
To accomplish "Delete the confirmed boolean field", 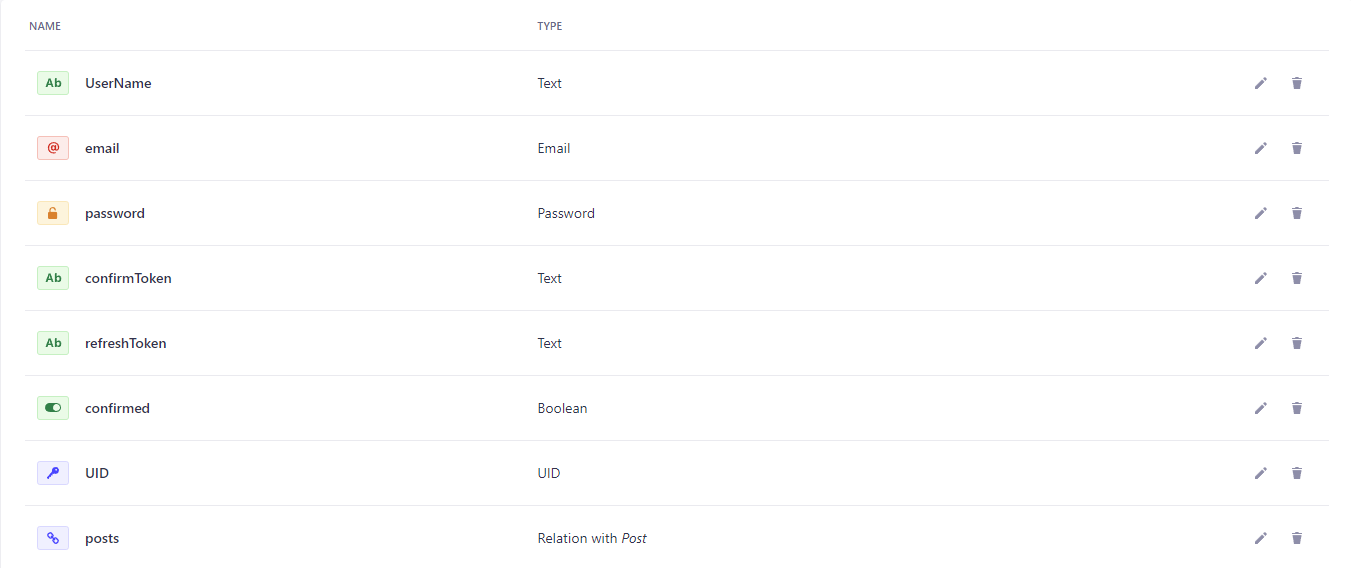I will 1297,408.
